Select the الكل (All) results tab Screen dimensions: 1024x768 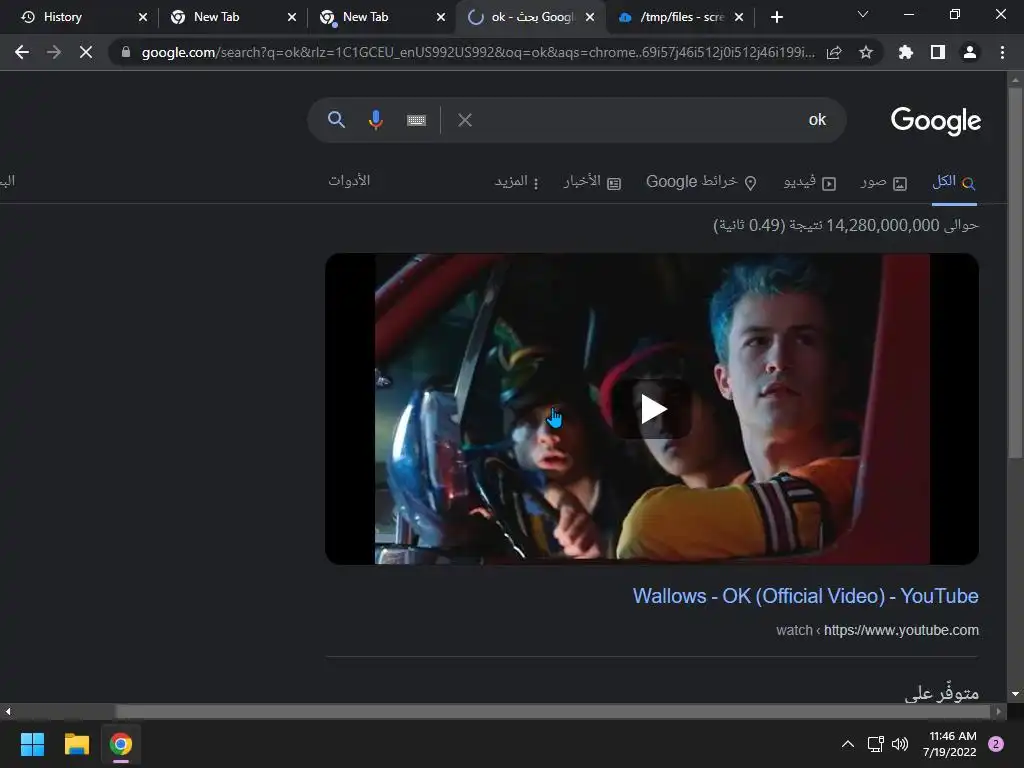[x=954, y=182]
